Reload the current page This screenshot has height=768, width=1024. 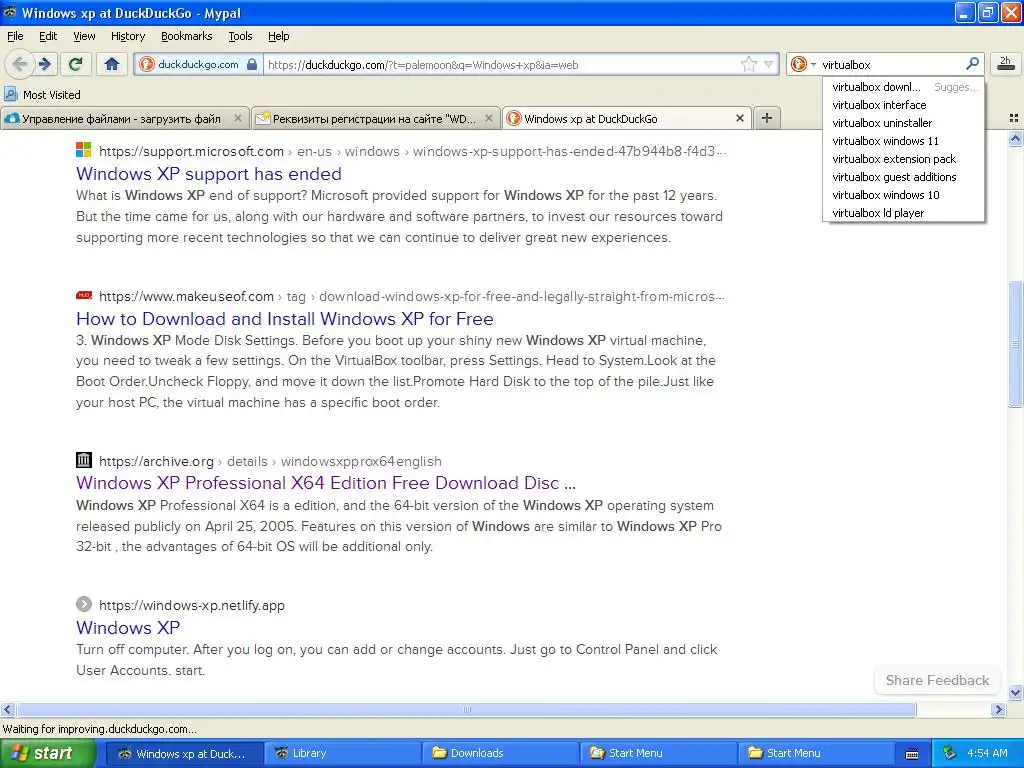pos(76,64)
